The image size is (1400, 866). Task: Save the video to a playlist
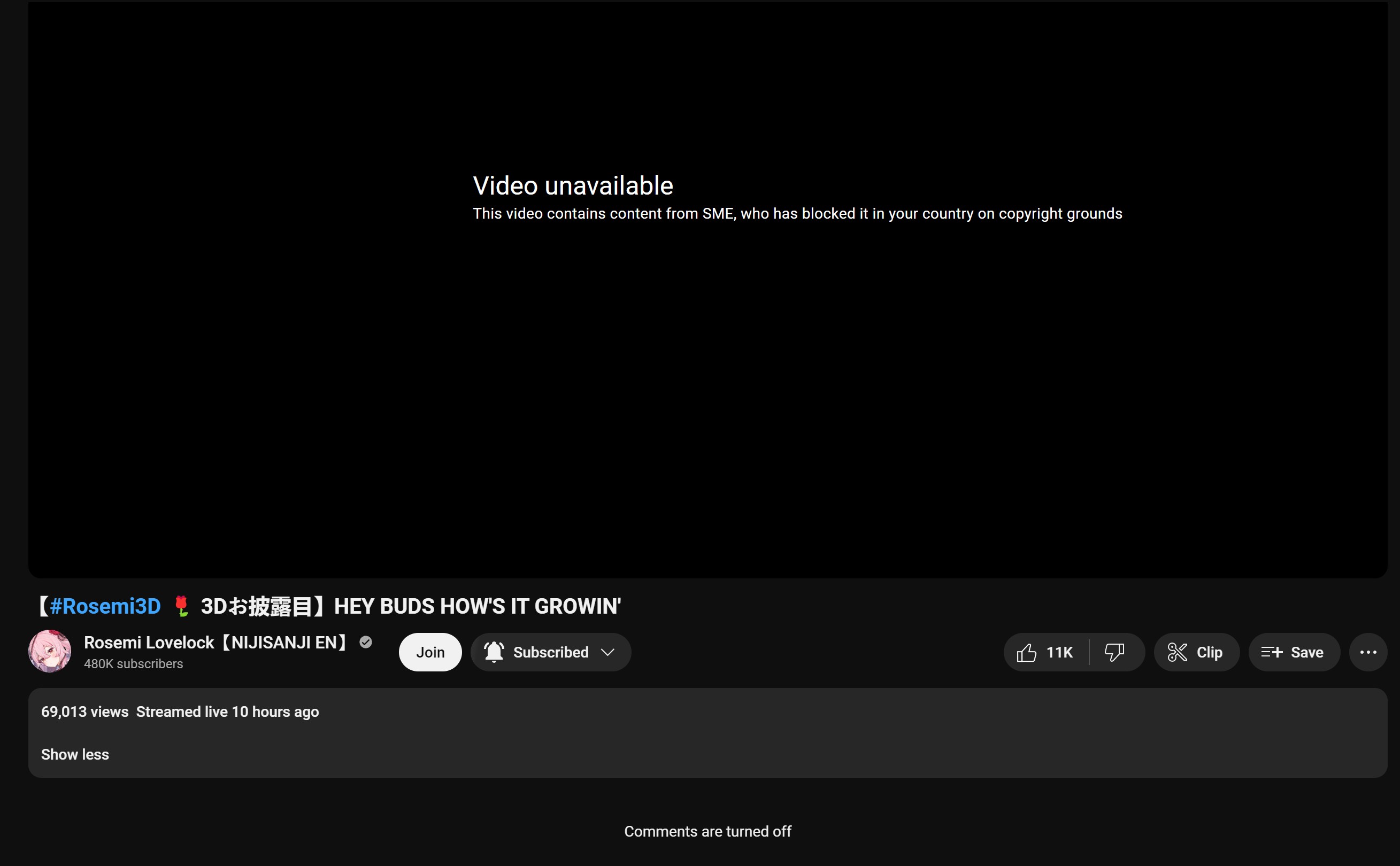pyautogui.click(x=1294, y=652)
